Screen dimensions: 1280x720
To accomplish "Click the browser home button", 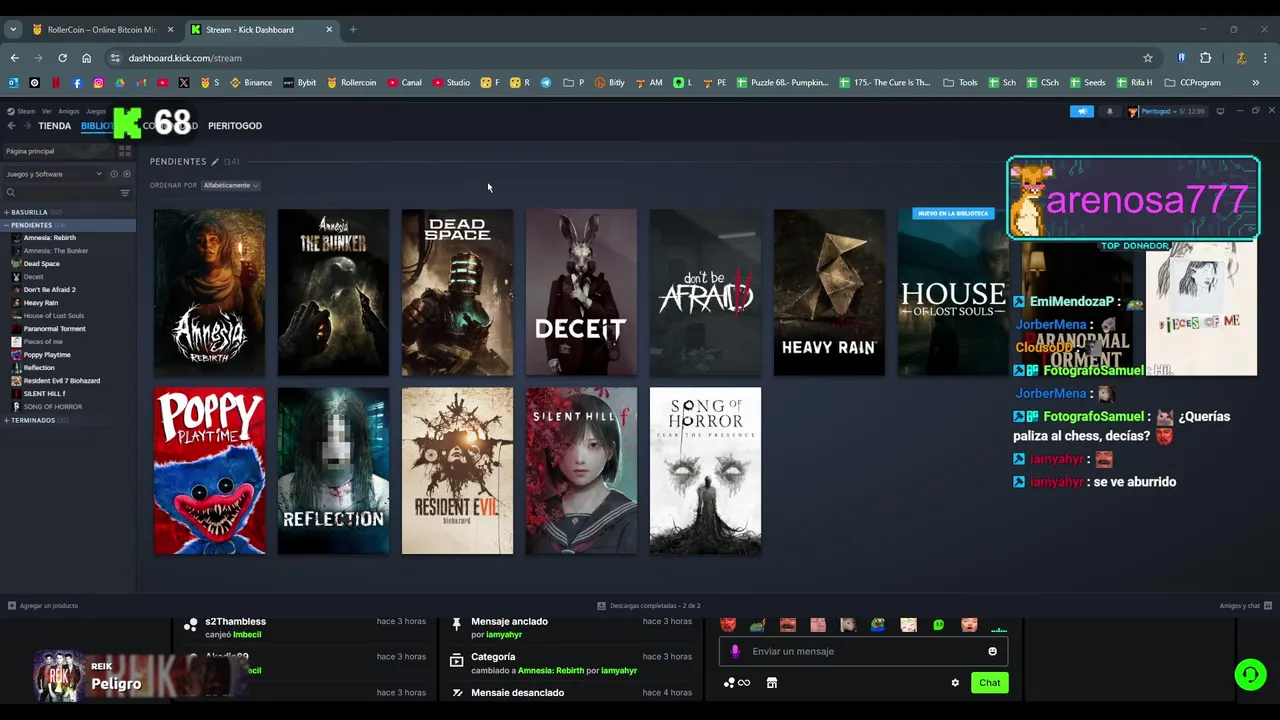I will click(86, 58).
